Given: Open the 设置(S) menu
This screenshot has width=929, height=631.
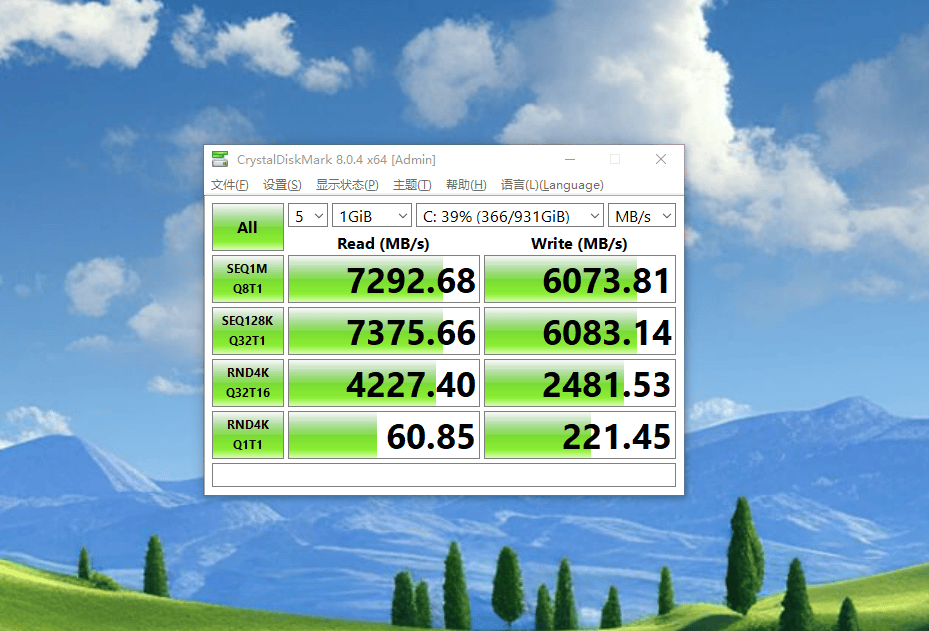Looking at the screenshot, I should [282, 185].
